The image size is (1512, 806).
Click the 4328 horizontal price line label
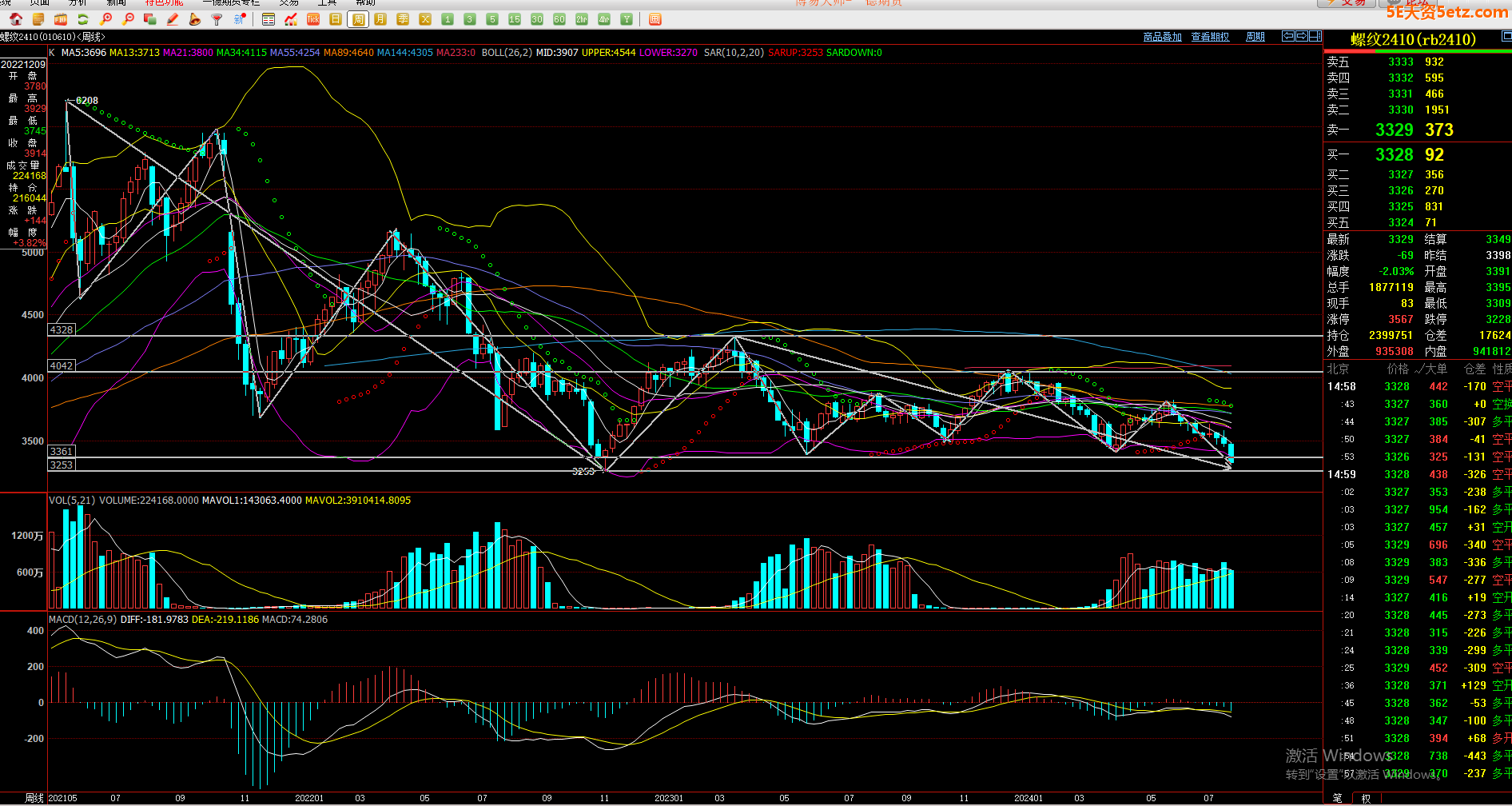point(62,329)
